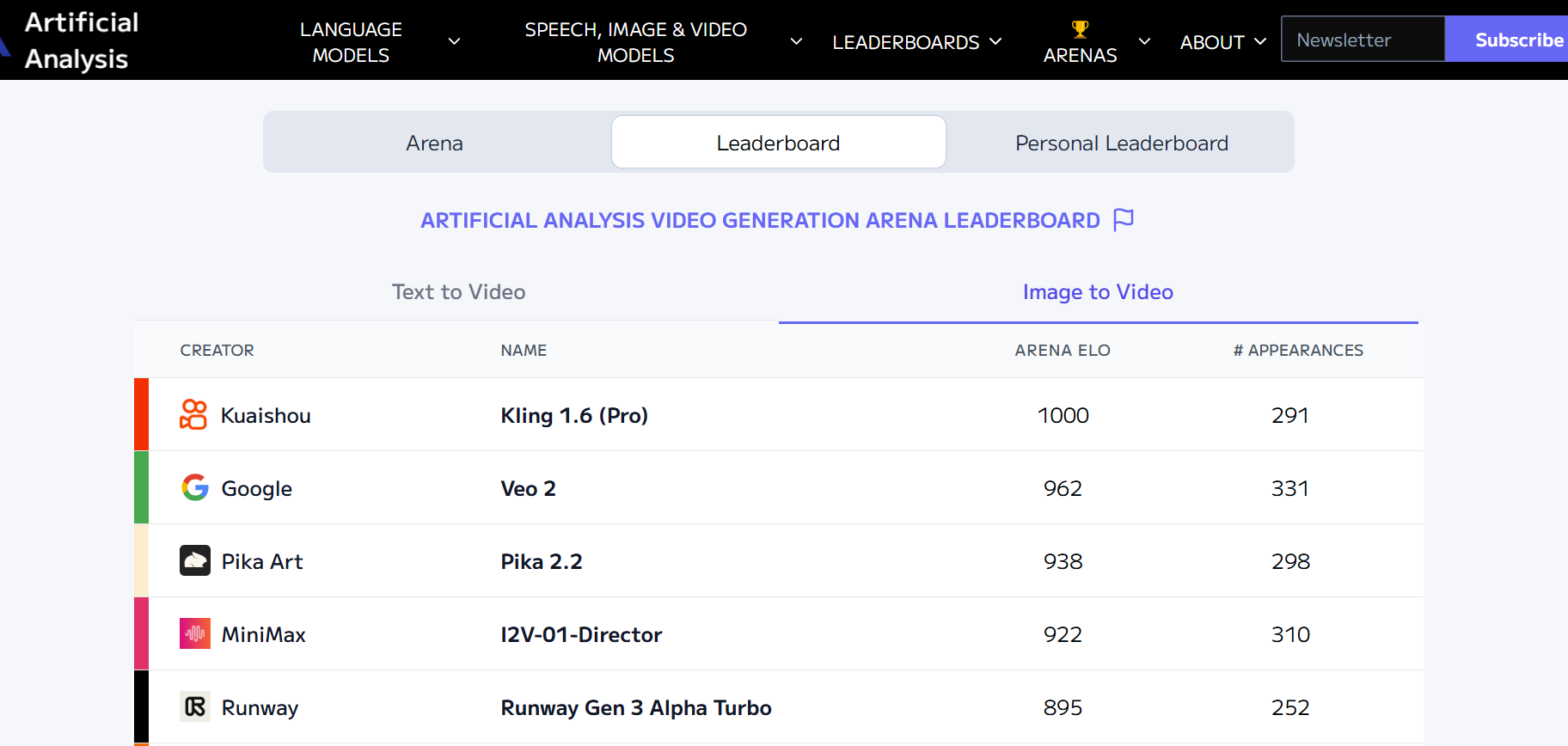The image size is (1568, 746).
Task: Open the Video Generation Arena Leaderboard heading link
Action: [760, 221]
